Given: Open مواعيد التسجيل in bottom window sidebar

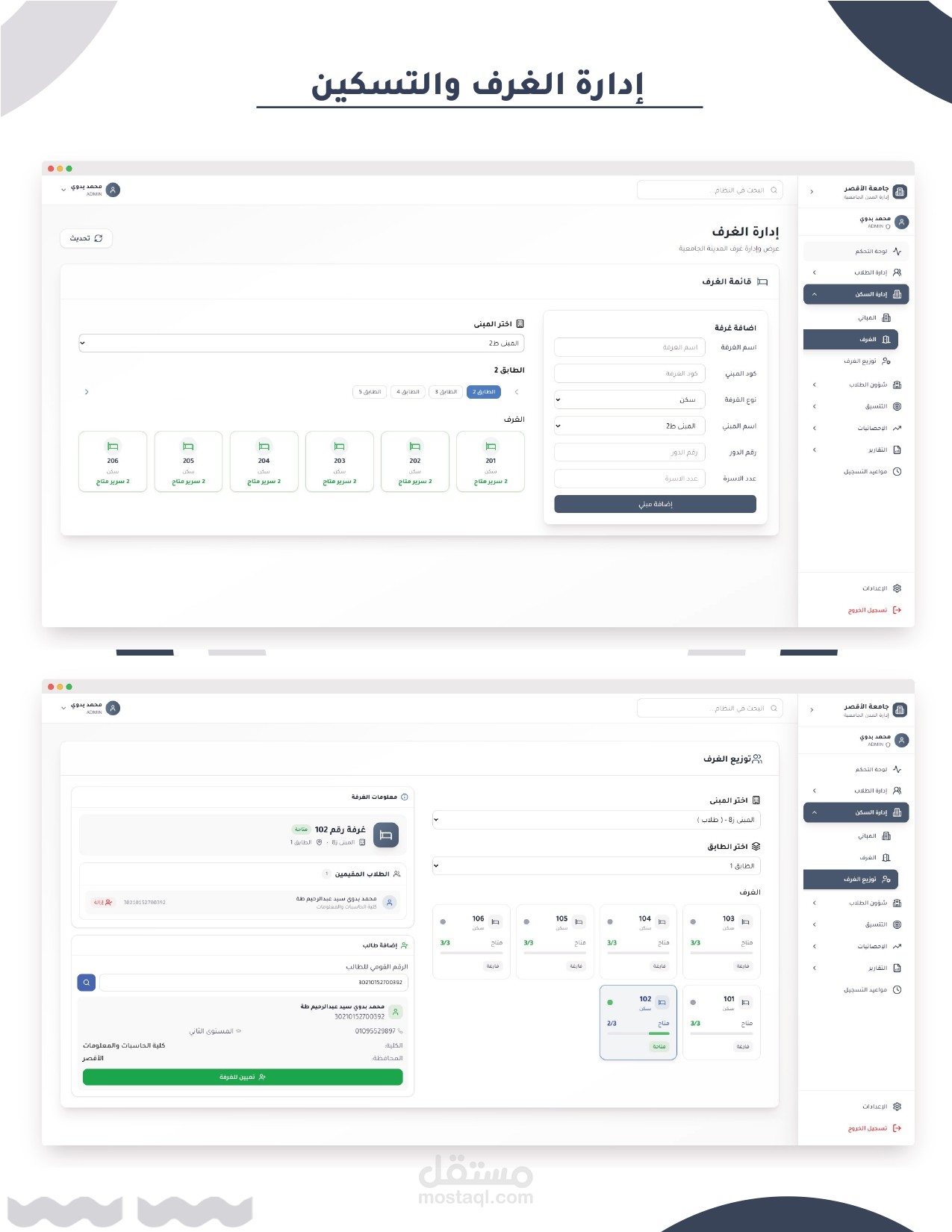Looking at the screenshot, I should 856,989.
